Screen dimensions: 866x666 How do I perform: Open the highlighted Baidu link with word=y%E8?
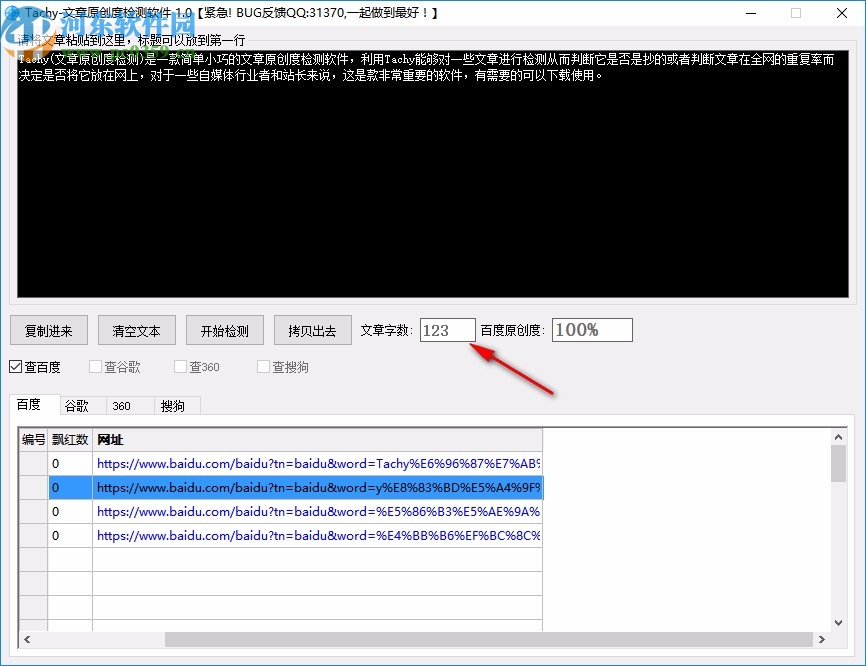[x=318, y=488]
